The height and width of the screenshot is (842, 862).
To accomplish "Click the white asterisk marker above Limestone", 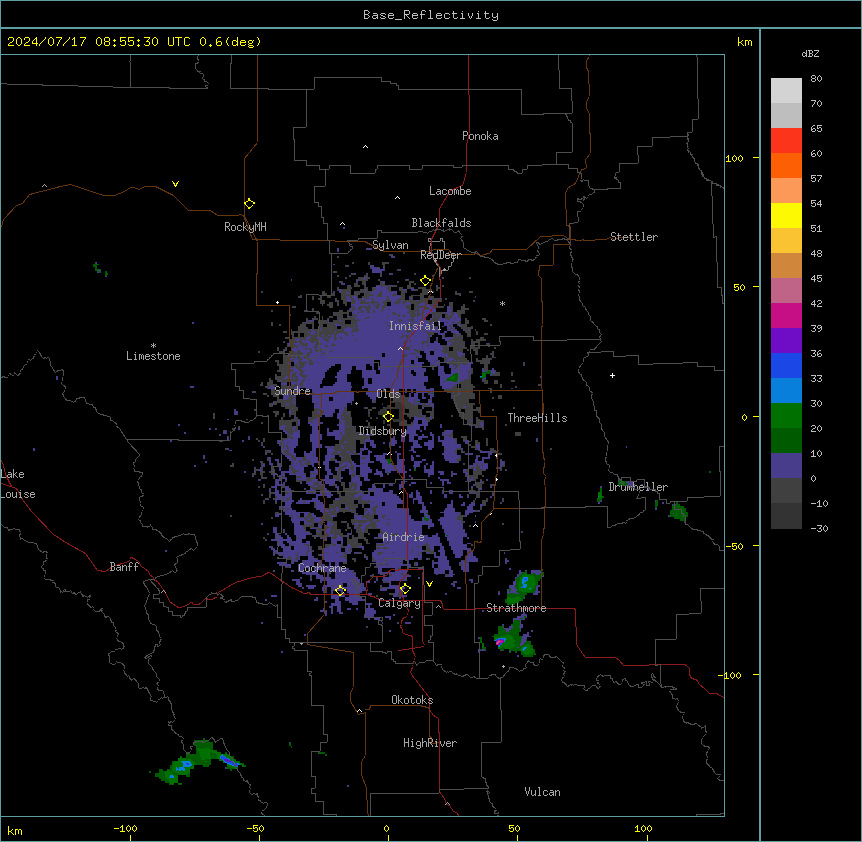I will (x=153, y=345).
